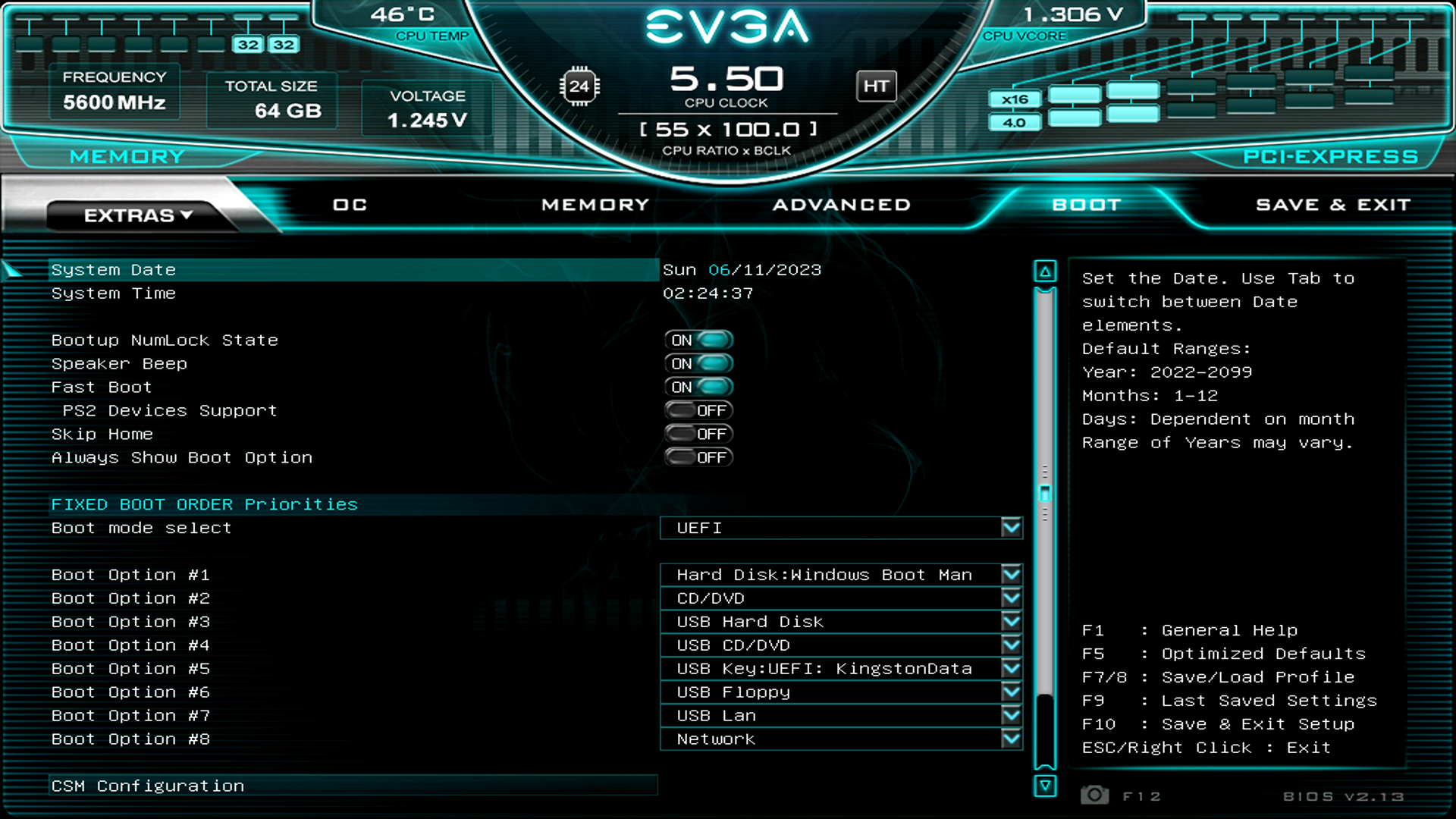Click the 32 GB memory slot badge
The image size is (1456, 819).
(x=246, y=44)
